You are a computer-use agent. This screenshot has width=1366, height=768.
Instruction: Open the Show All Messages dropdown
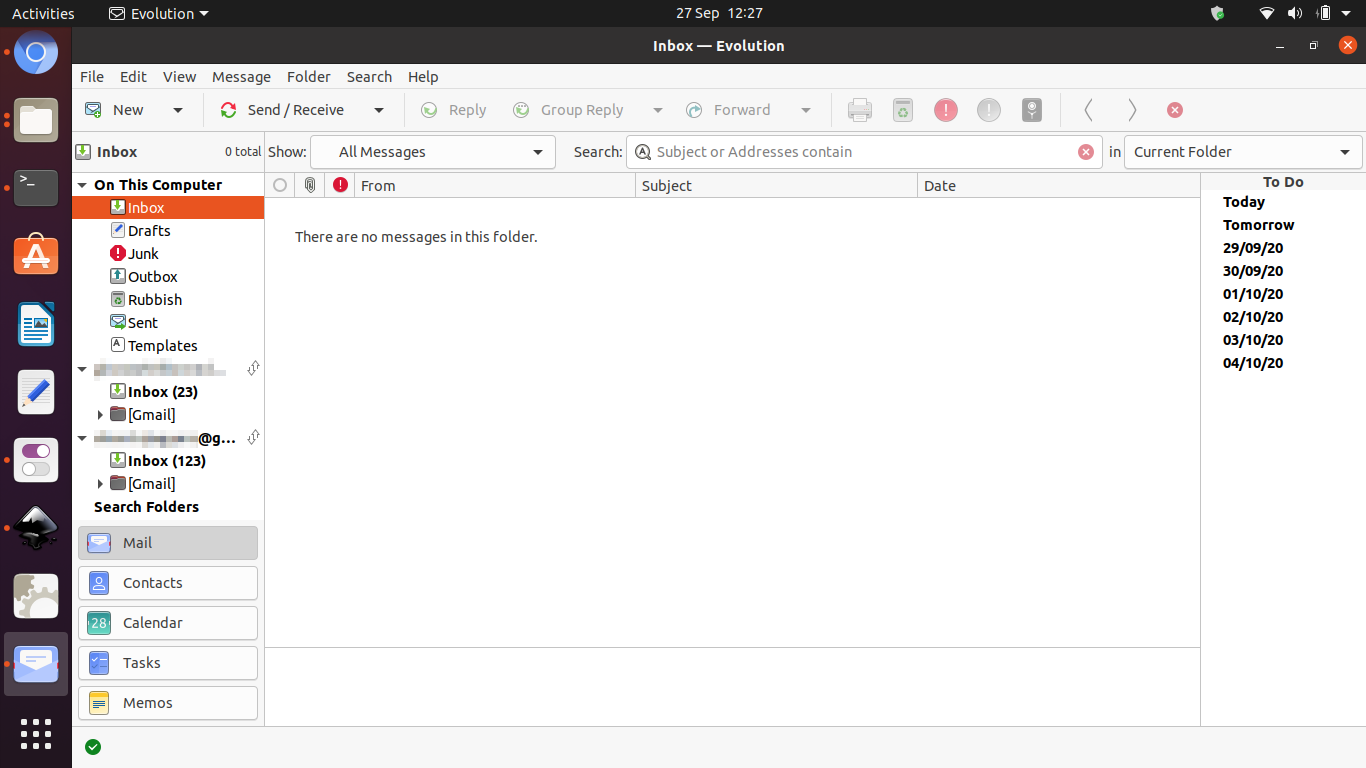point(433,152)
